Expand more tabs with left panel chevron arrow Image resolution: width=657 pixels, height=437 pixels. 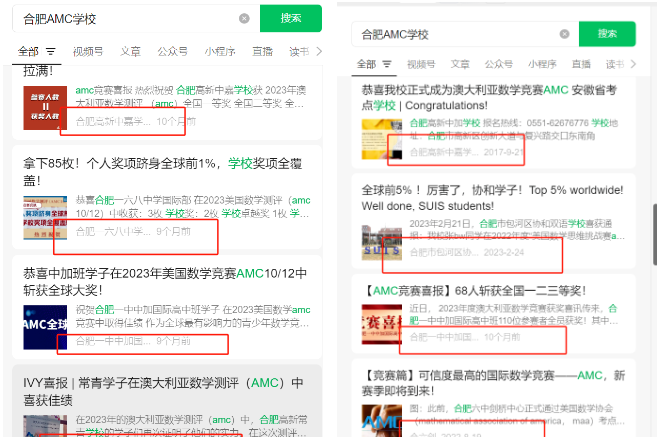point(318,51)
